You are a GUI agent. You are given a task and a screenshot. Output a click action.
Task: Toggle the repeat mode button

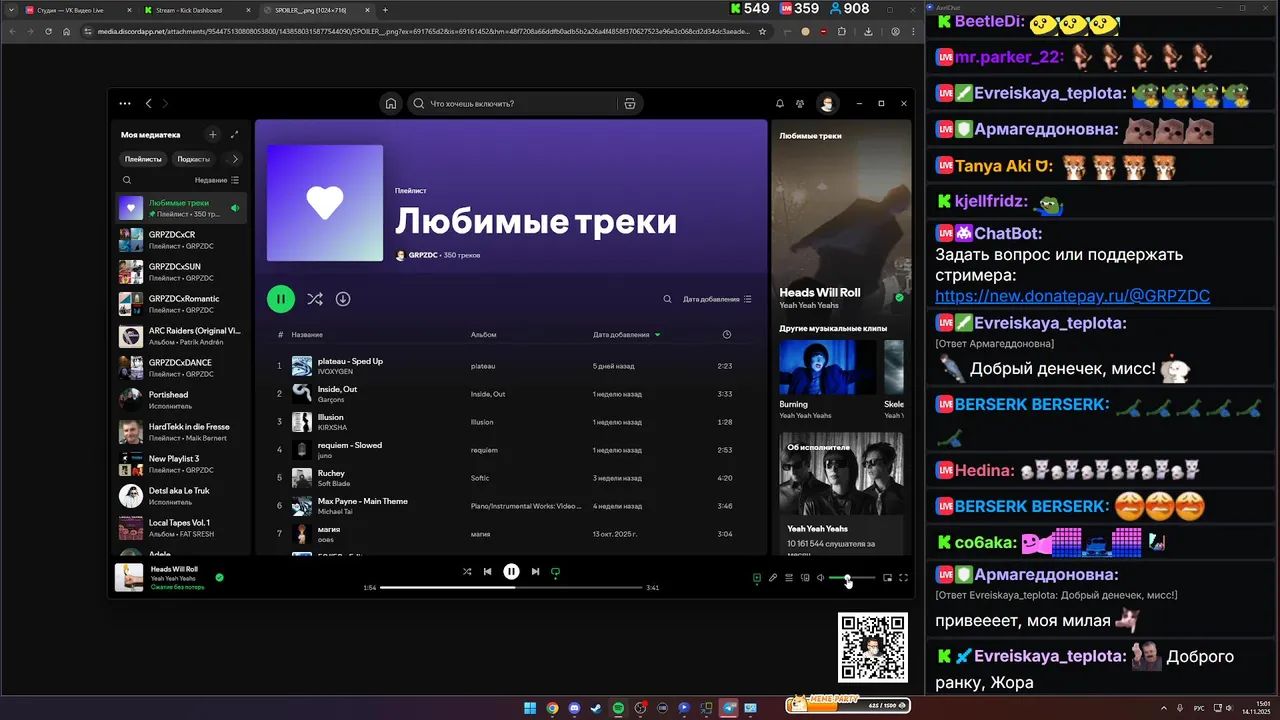(555, 572)
